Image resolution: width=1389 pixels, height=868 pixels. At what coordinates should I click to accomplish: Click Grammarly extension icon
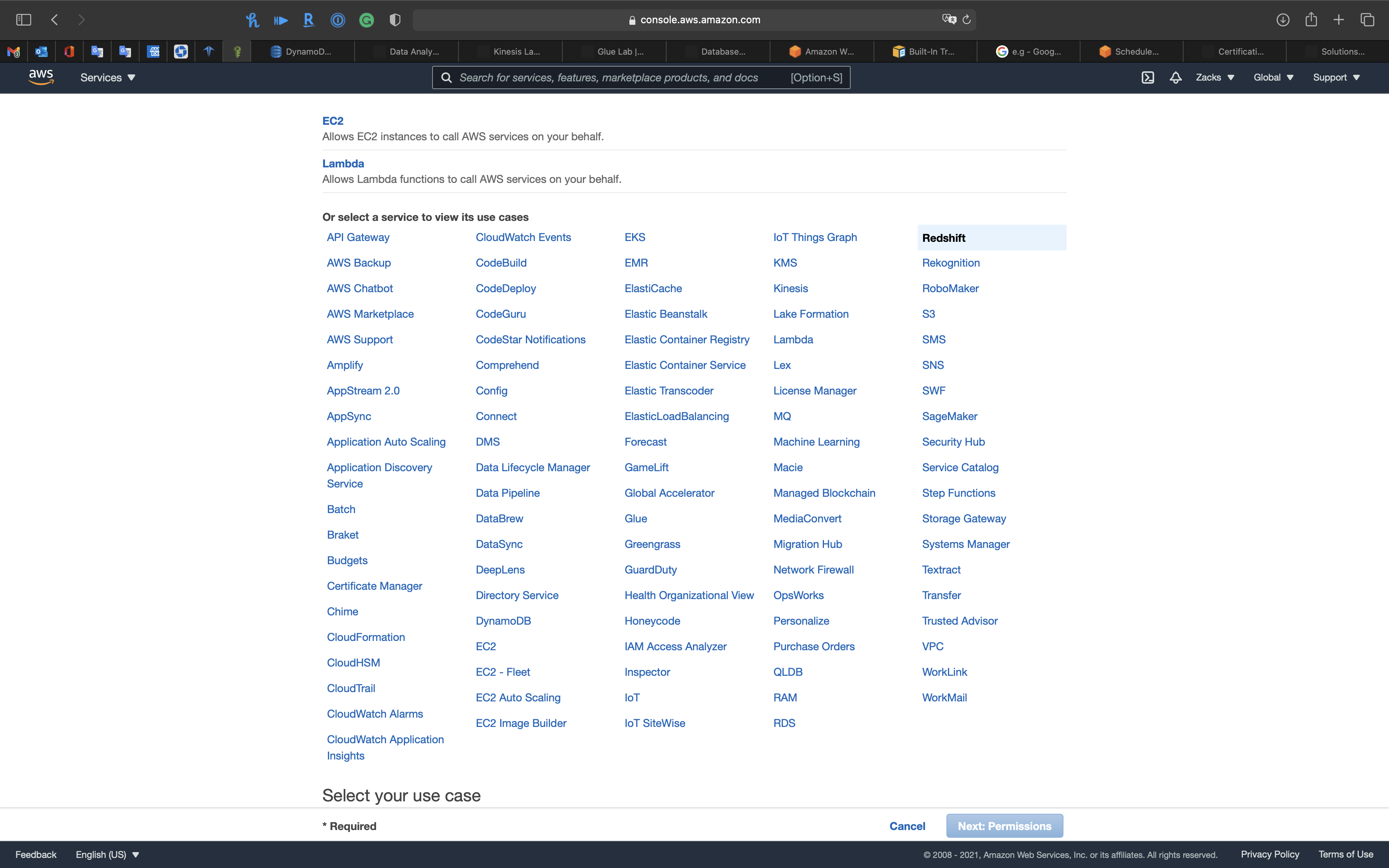point(366,20)
